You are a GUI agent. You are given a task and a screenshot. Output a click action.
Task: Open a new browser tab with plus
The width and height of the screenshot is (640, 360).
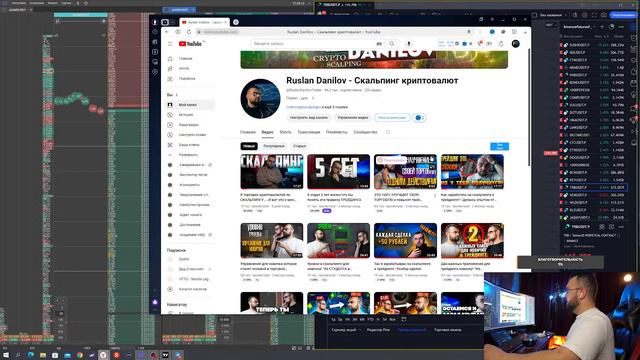coord(236,22)
